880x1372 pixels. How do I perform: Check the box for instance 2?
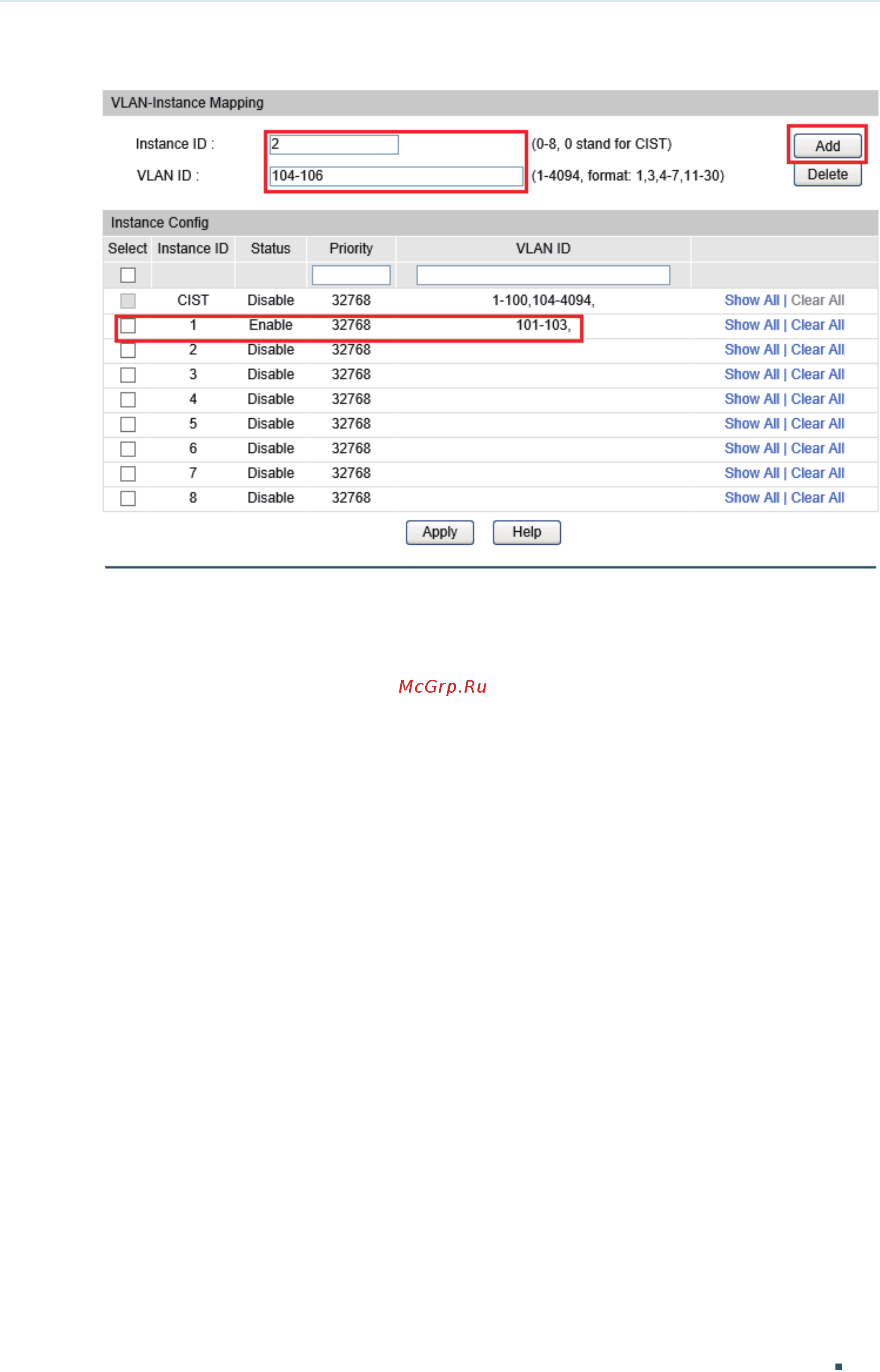coord(128,351)
